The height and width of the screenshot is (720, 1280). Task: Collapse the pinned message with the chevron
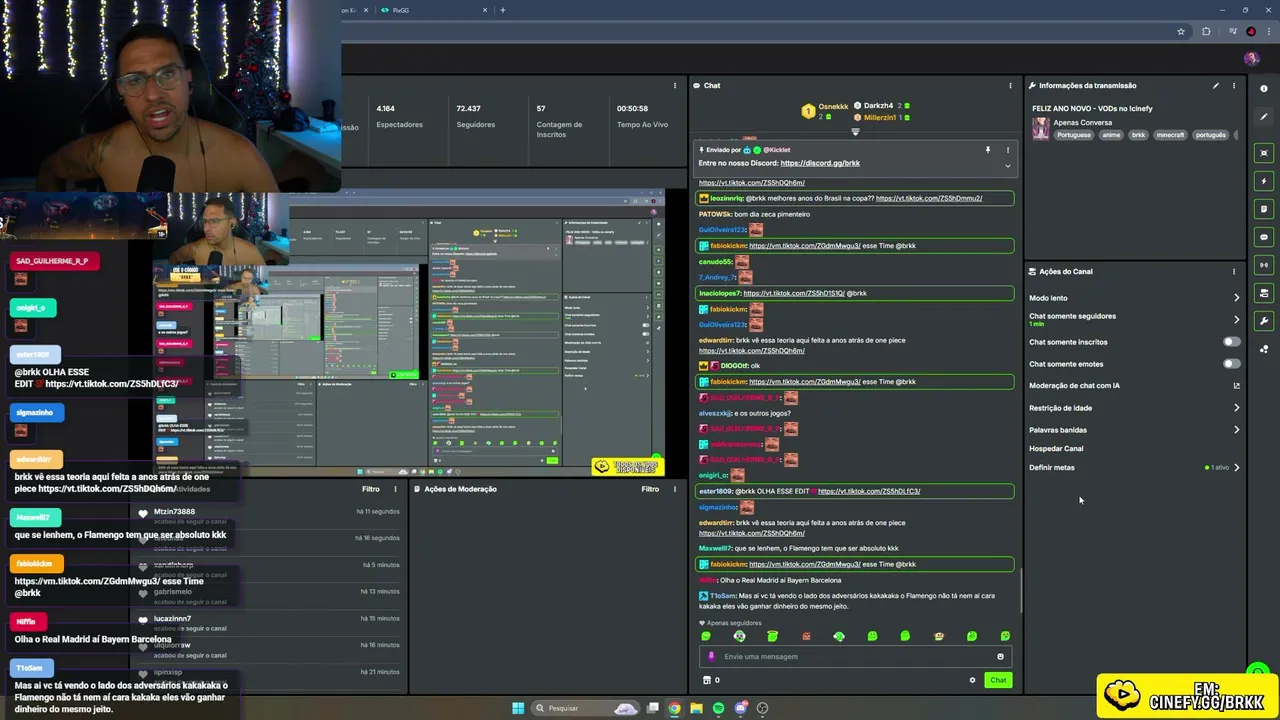click(1007, 165)
